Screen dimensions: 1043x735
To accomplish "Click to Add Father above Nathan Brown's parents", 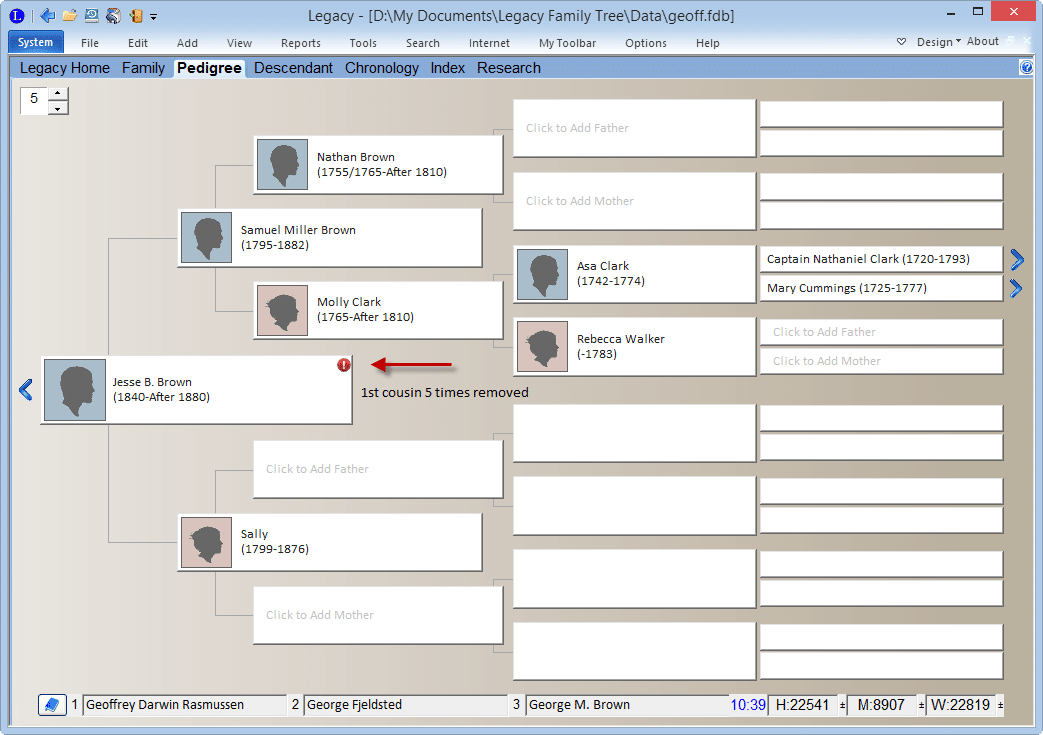I will (x=635, y=128).
